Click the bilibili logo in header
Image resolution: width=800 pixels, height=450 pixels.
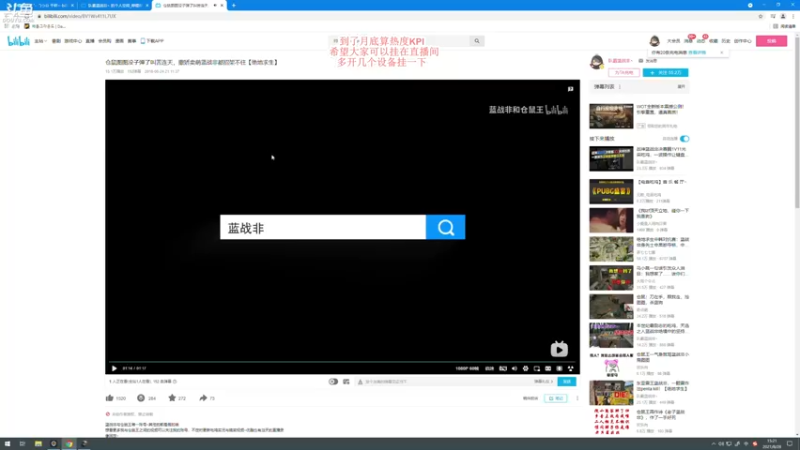click(x=18, y=41)
